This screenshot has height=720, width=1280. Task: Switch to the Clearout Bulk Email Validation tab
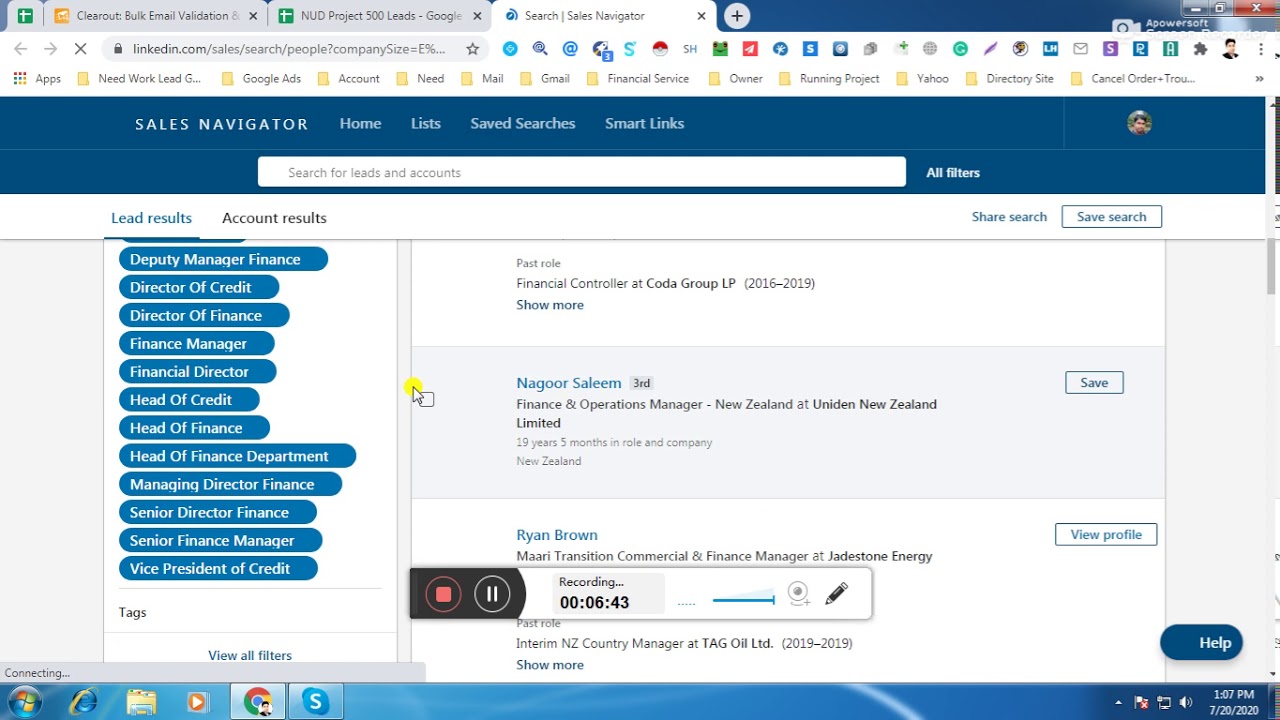tap(156, 16)
